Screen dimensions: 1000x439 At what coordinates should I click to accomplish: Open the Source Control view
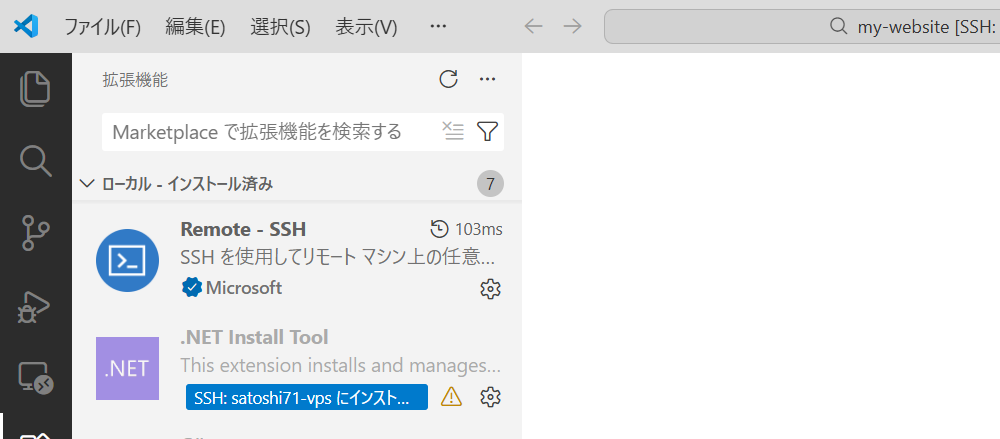[36, 232]
